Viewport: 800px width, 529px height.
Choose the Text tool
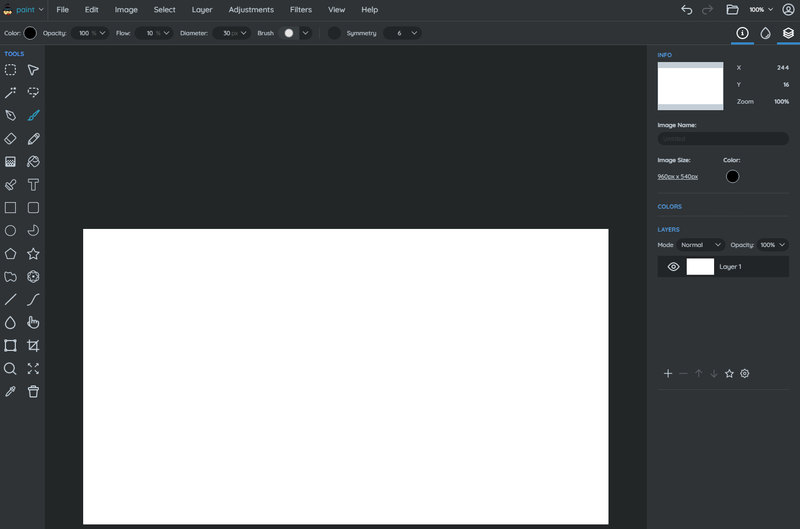(x=33, y=184)
